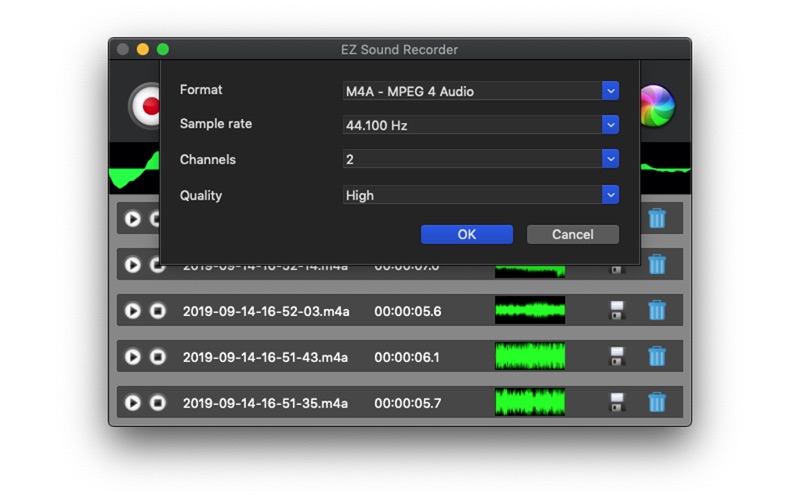
Task: Select the filename 2019-09-14-16-52-03.m4a
Action: (266, 311)
